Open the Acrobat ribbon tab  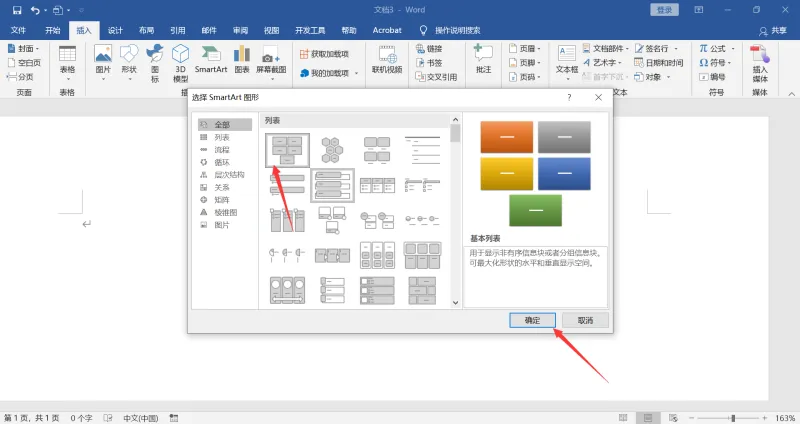click(x=387, y=30)
